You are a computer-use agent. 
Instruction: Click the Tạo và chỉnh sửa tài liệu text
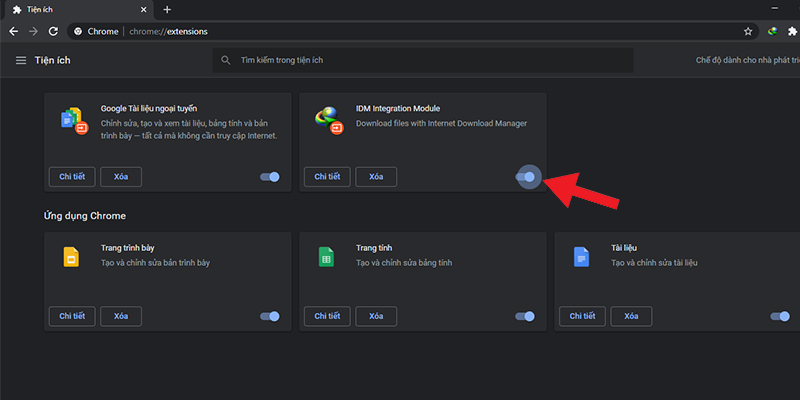coord(655,263)
